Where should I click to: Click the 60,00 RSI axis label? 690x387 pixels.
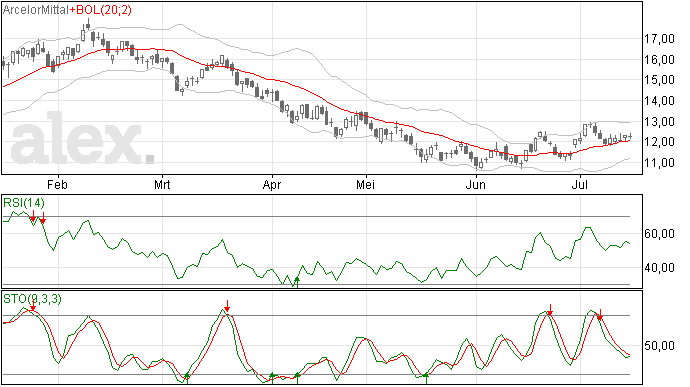coord(659,234)
